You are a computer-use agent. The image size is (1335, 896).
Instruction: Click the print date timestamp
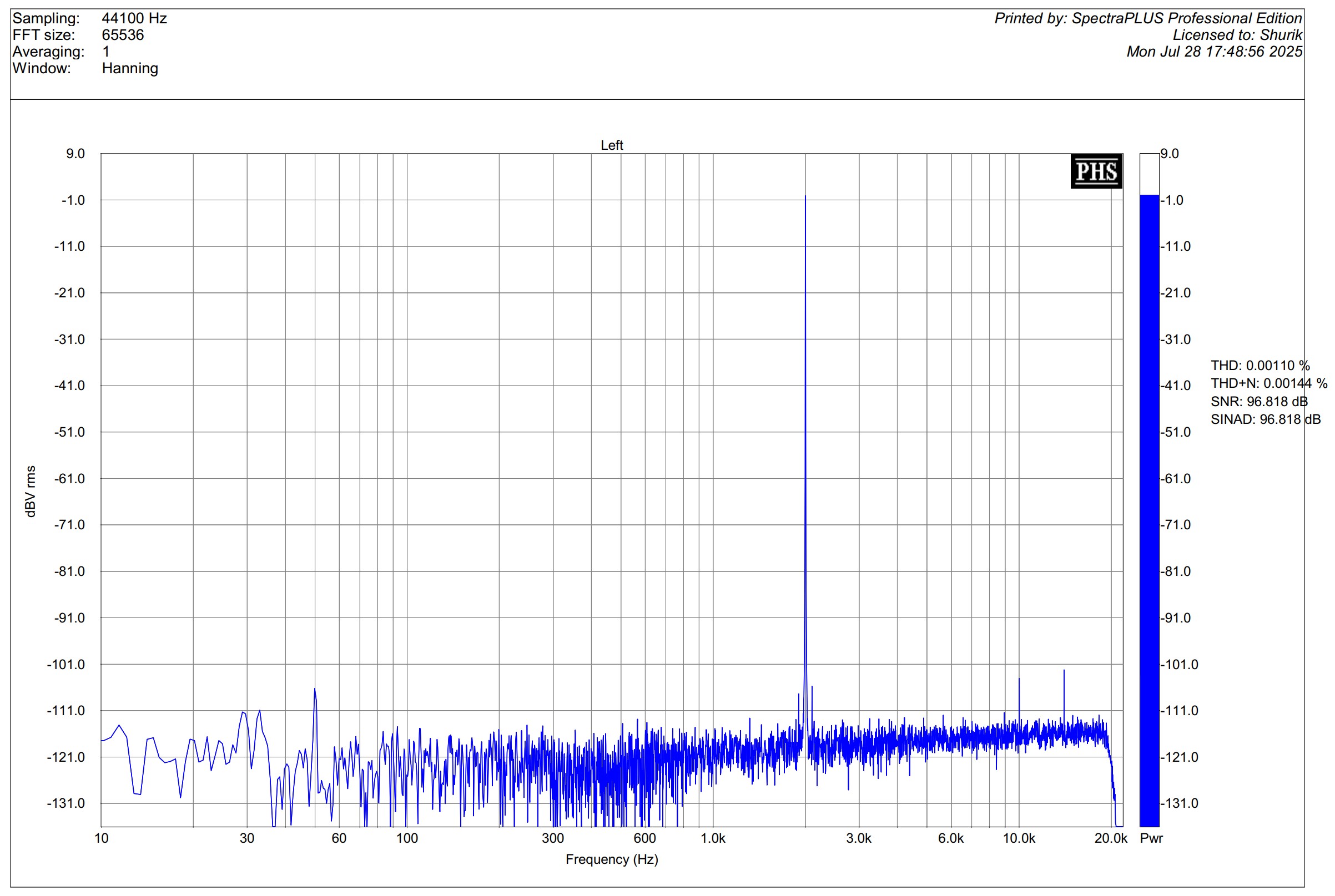tap(1214, 52)
